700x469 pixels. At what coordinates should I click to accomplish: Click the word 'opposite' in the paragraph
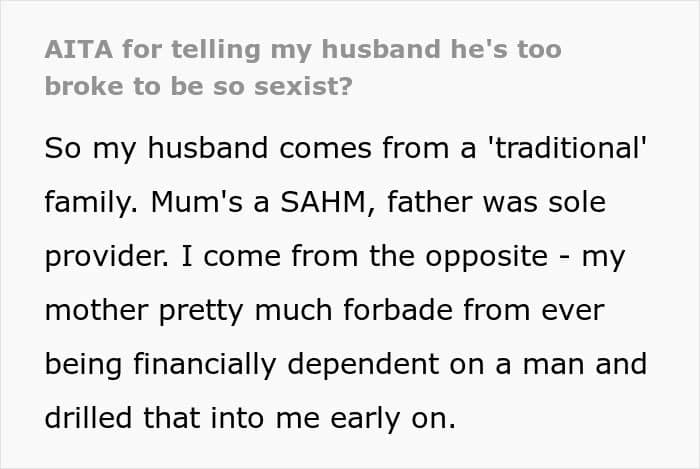click(x=486, y=257)
